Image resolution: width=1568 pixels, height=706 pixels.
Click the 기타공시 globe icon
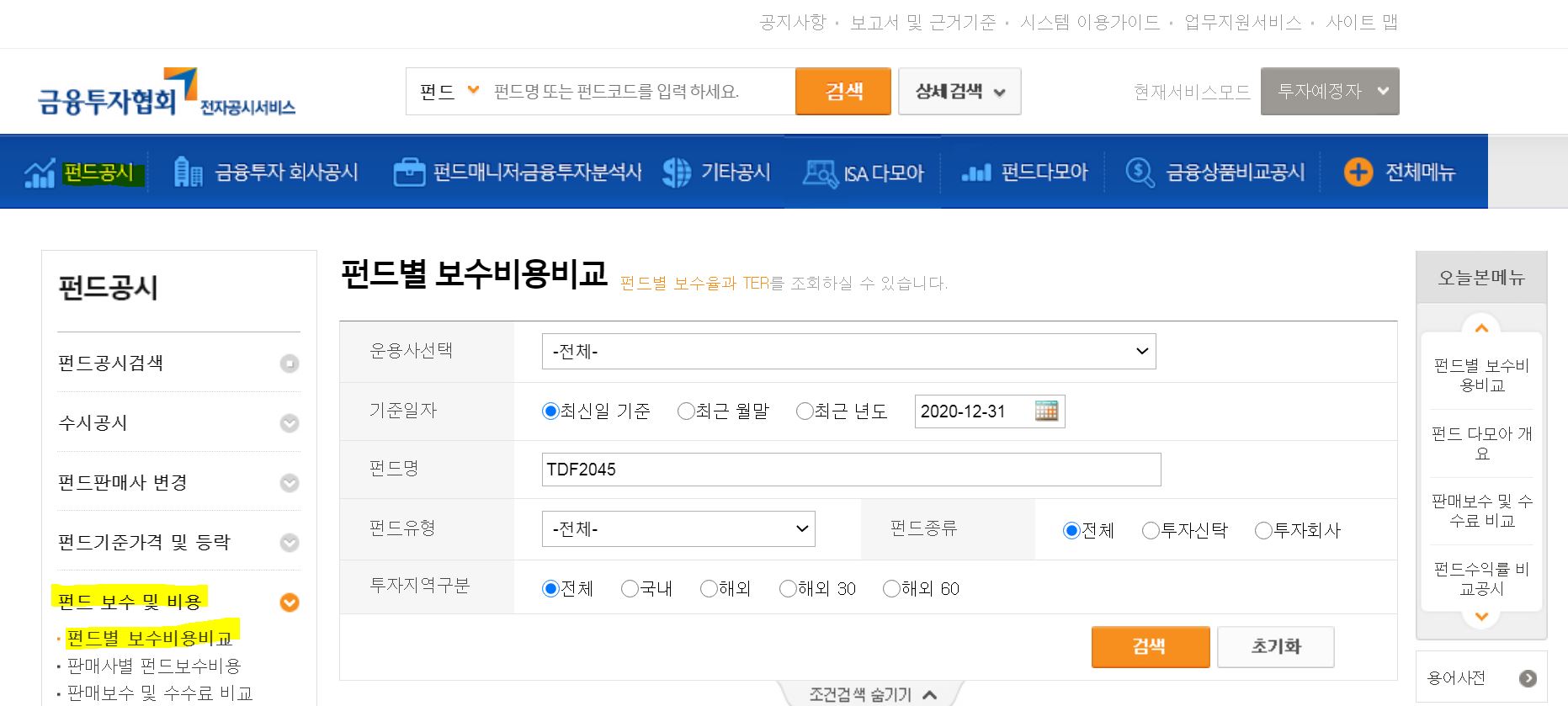click(x=677, y=173)
